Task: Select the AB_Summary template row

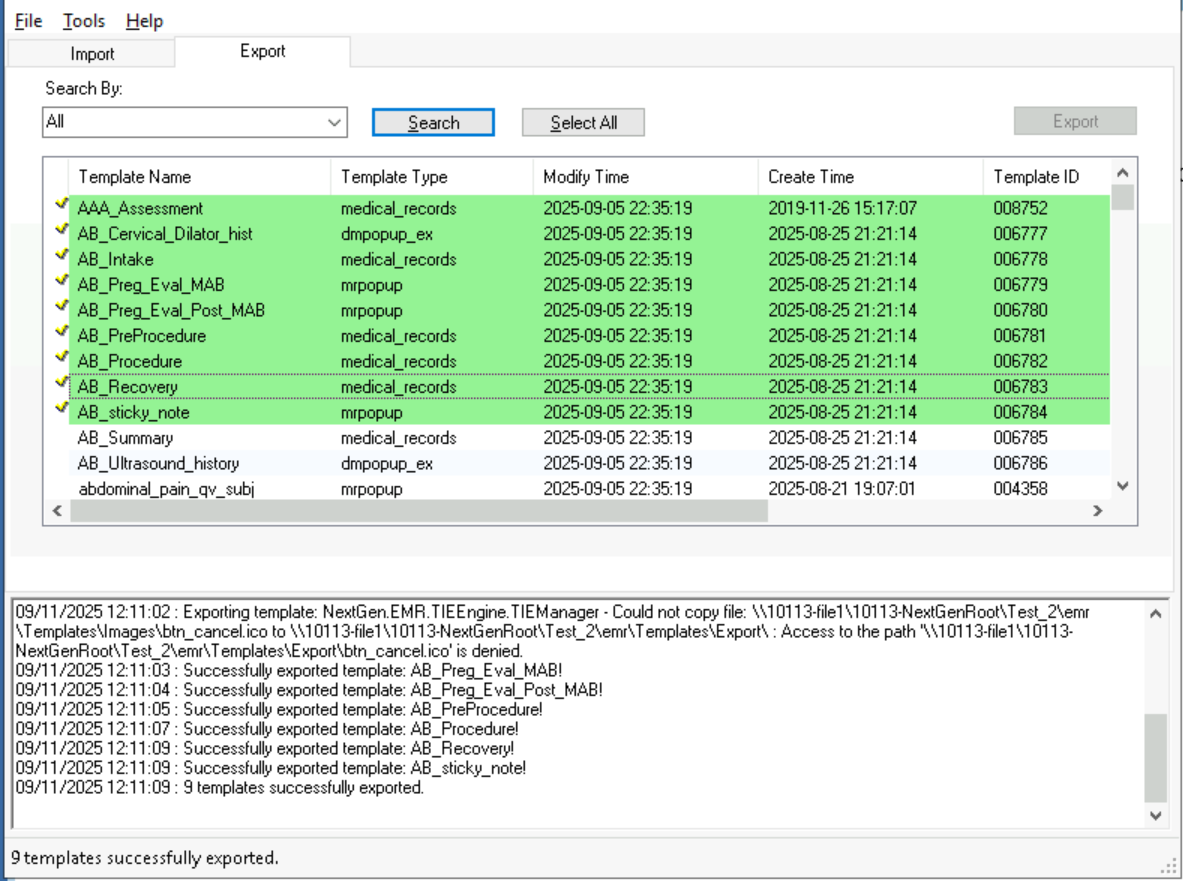Action: [589, 437]
